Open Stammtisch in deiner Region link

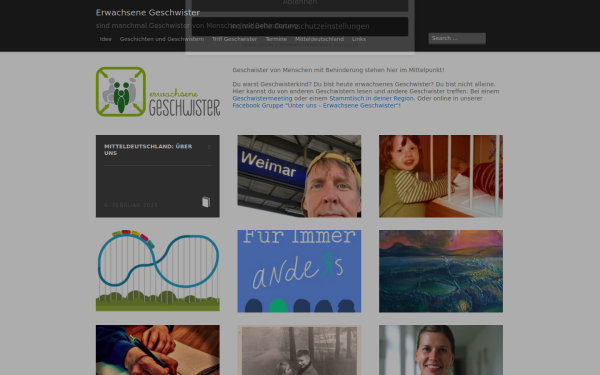click(x=371, y=98)
